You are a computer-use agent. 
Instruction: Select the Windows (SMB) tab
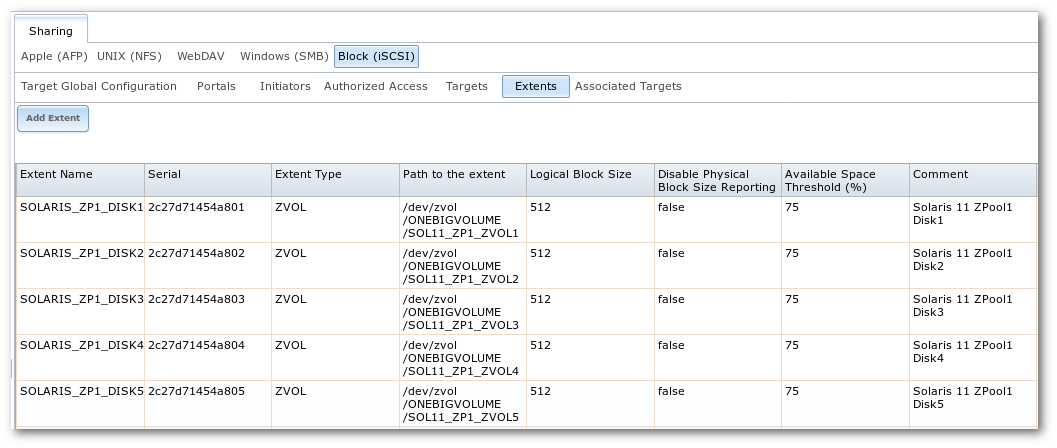point(284,57)
